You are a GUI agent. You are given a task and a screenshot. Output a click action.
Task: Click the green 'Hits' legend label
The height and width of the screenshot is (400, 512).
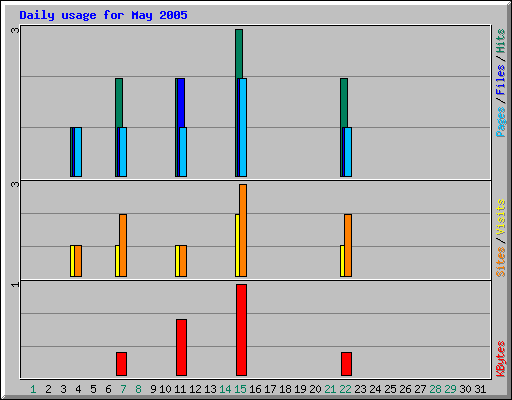click(x=500, y=41)
